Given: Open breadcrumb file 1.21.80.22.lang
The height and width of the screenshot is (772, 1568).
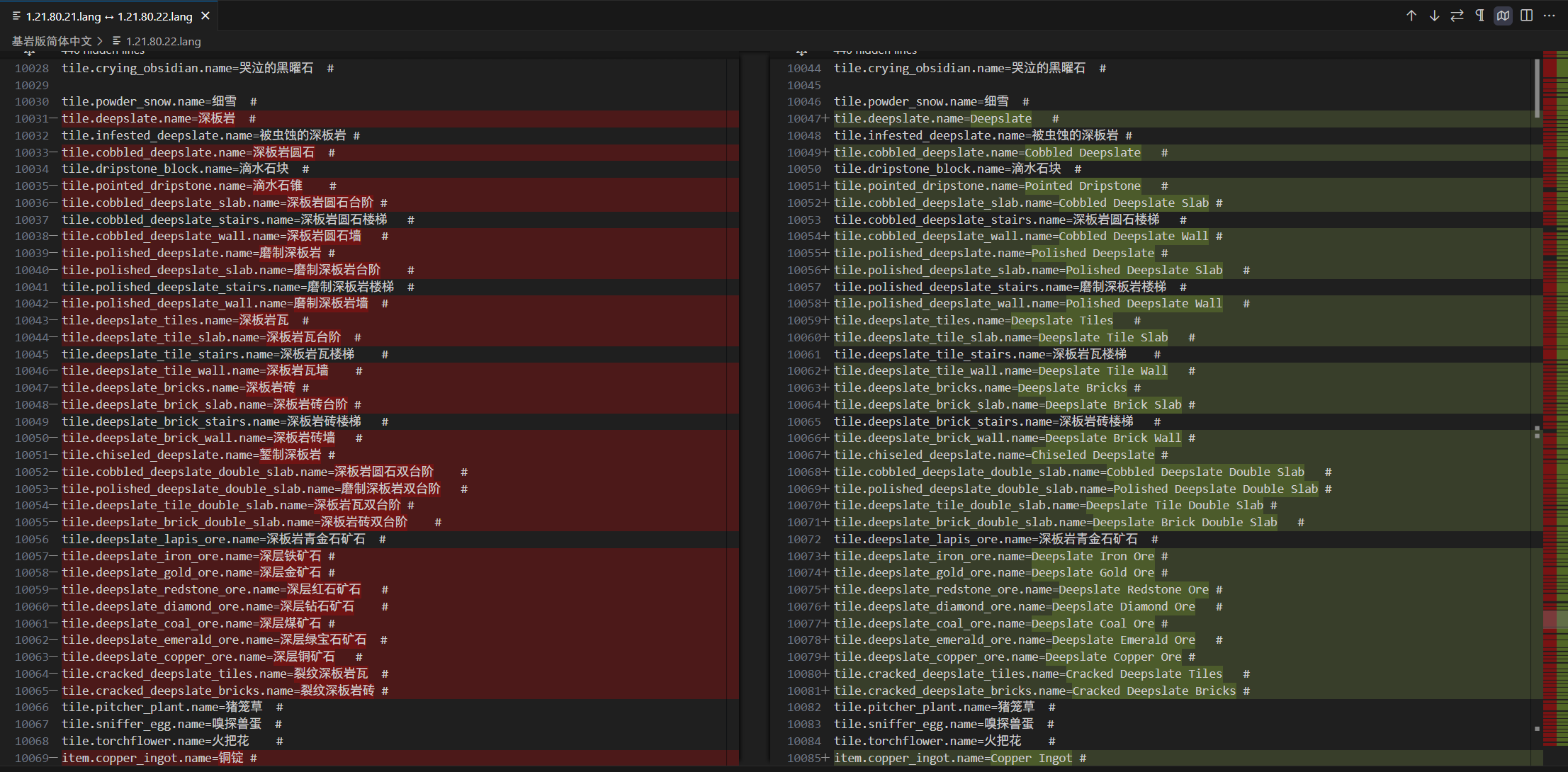Looking at the screenshot, I should (163, 41).
